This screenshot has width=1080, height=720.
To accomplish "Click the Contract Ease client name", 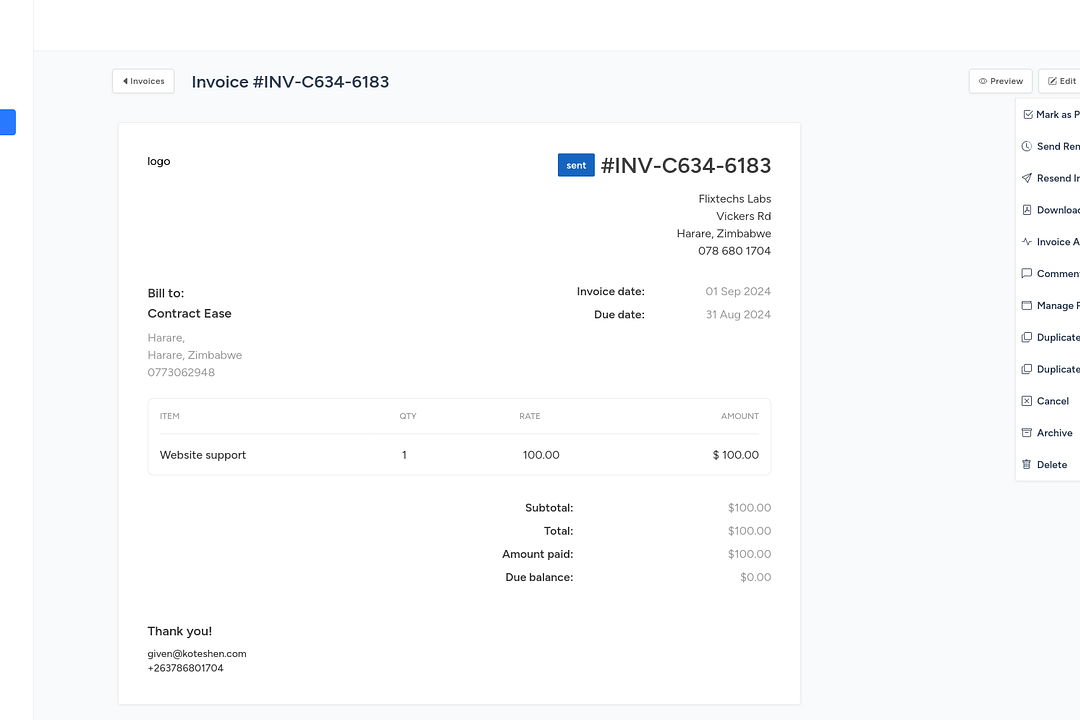I will tap(189, 313).
